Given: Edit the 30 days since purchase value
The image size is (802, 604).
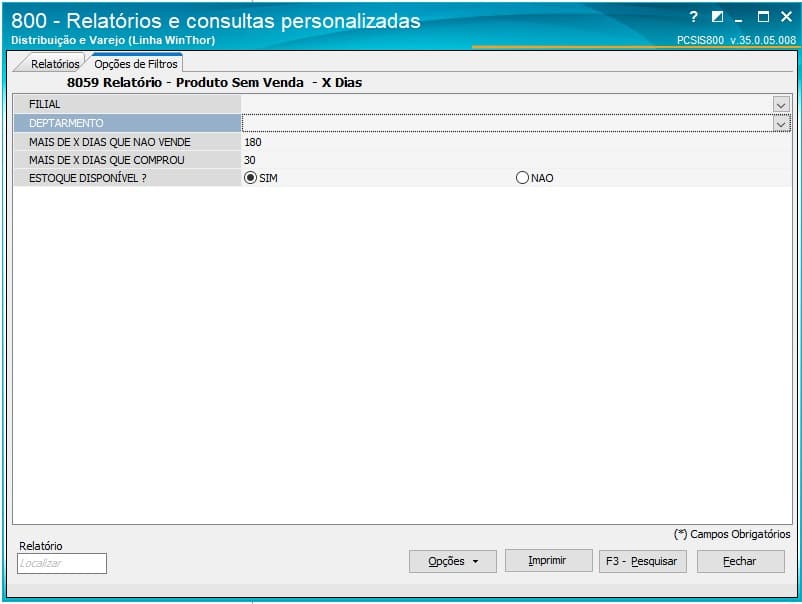Looking at the screenshot, I should pos(516,160).
